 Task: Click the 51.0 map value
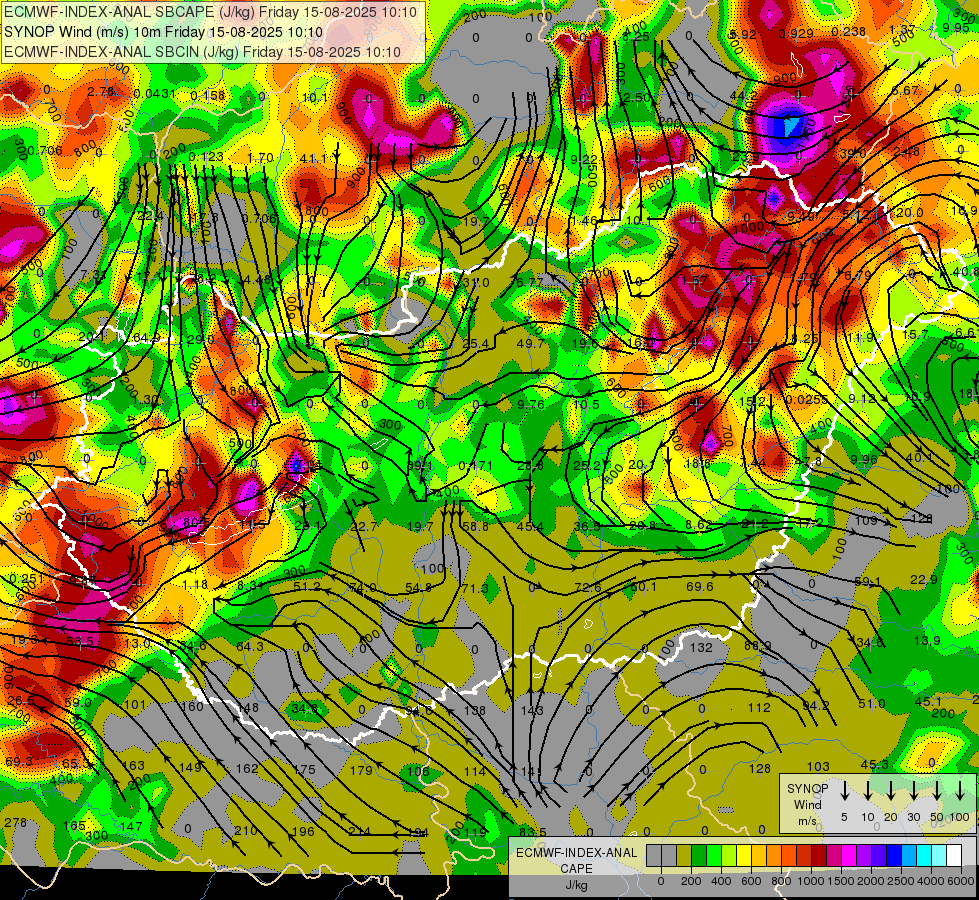coord(872,704)
